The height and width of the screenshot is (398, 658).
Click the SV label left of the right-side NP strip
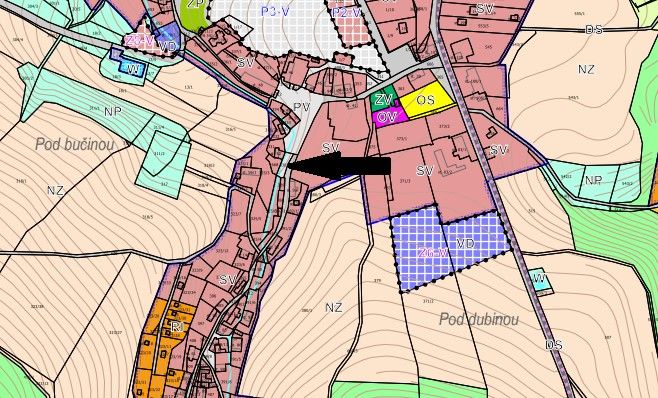coord(499,150)
